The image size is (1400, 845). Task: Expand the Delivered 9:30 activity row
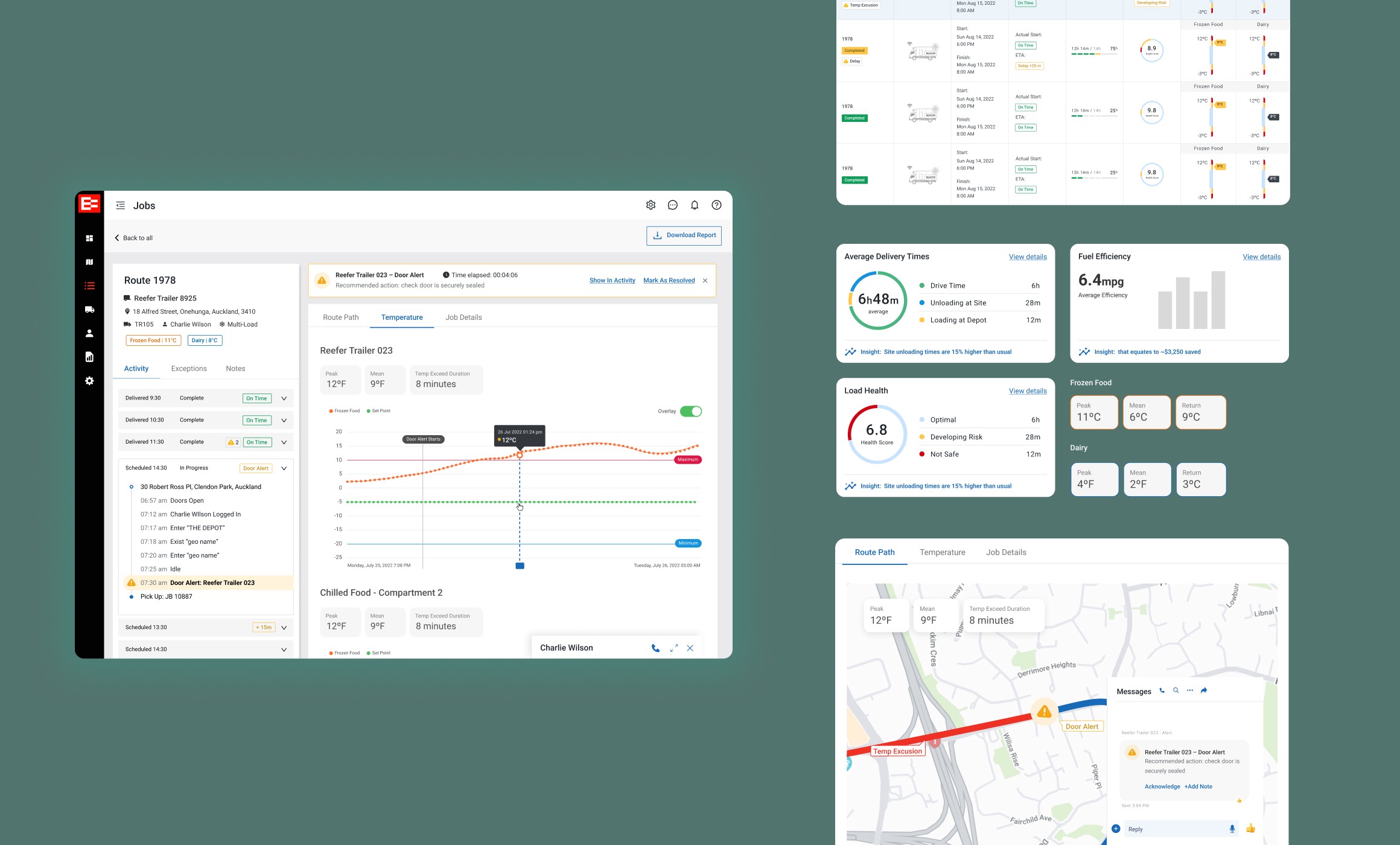(x=284, y=398)
